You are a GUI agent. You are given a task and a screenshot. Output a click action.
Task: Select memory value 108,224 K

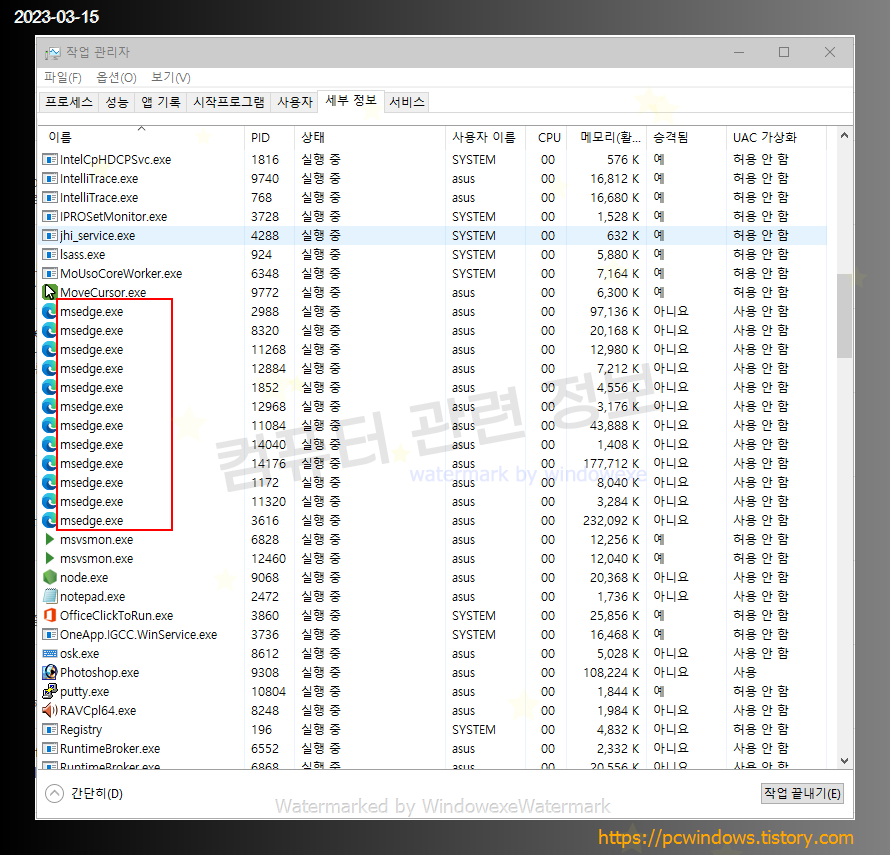611,673
